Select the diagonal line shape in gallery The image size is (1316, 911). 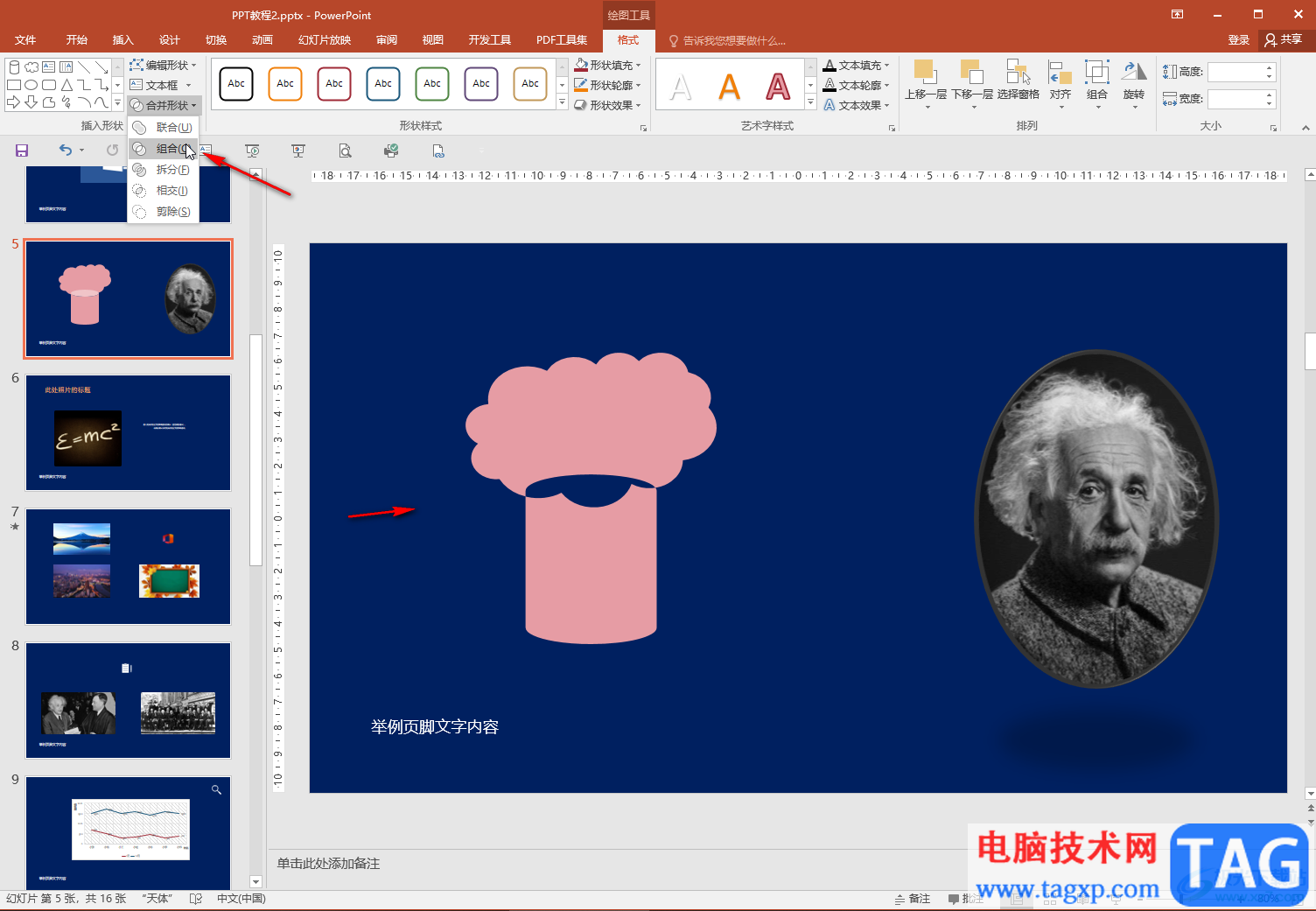coord(84,67)
